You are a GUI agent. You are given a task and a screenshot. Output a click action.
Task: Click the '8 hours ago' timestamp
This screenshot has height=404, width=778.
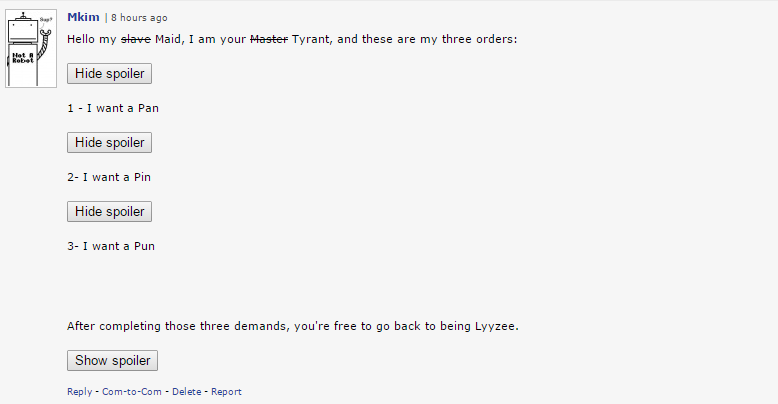coord(139,18)
